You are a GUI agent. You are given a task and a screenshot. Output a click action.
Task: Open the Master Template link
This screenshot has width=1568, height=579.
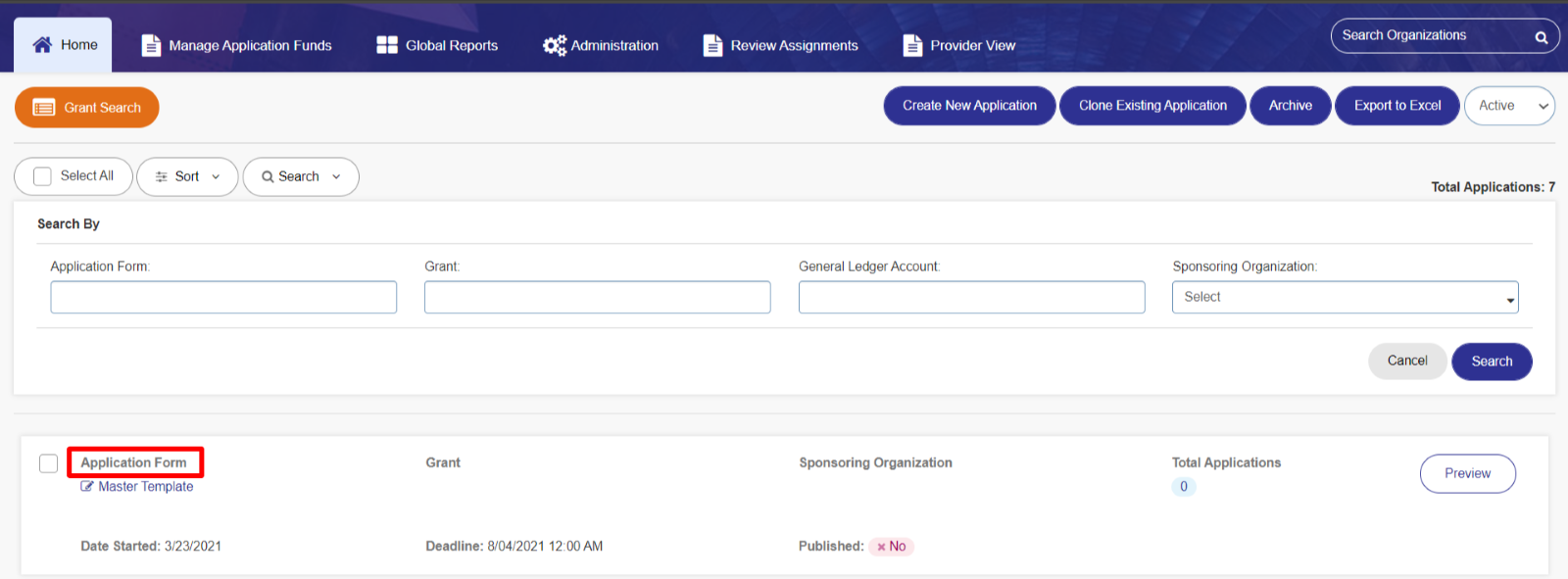[x=146, y=487]
